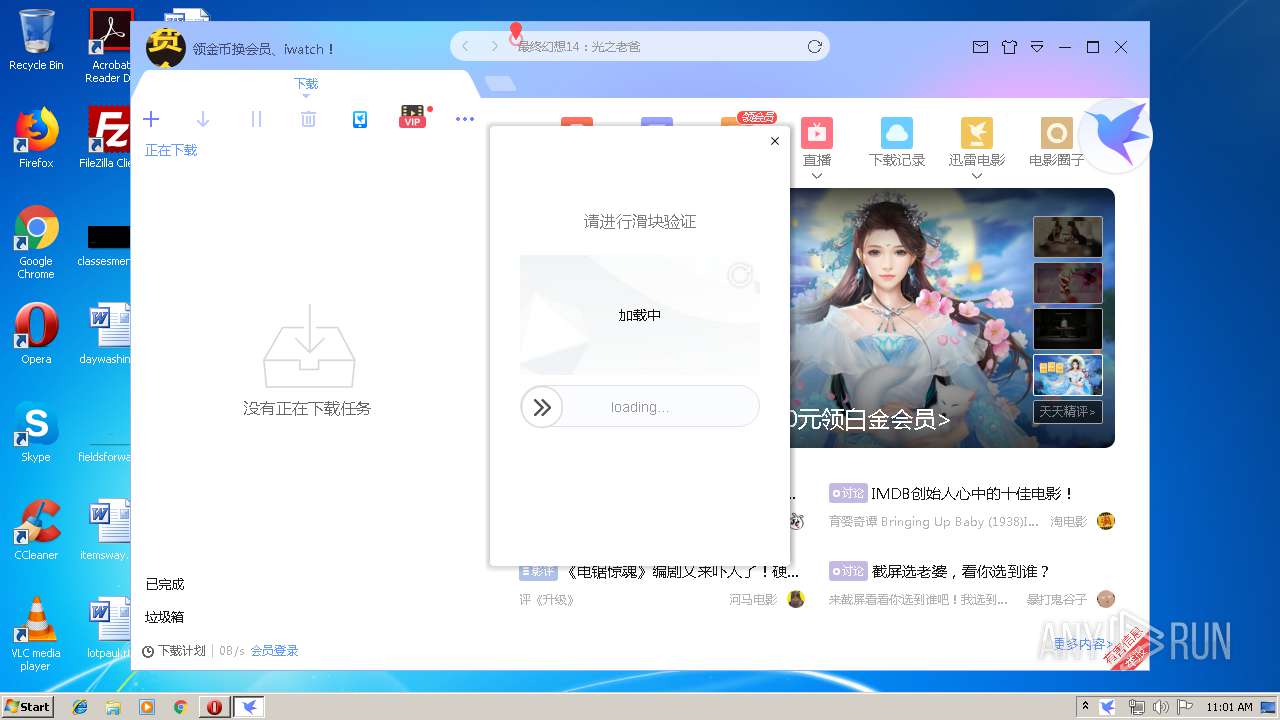Click the 河马电影 author avatar

(x=796, y=599)
